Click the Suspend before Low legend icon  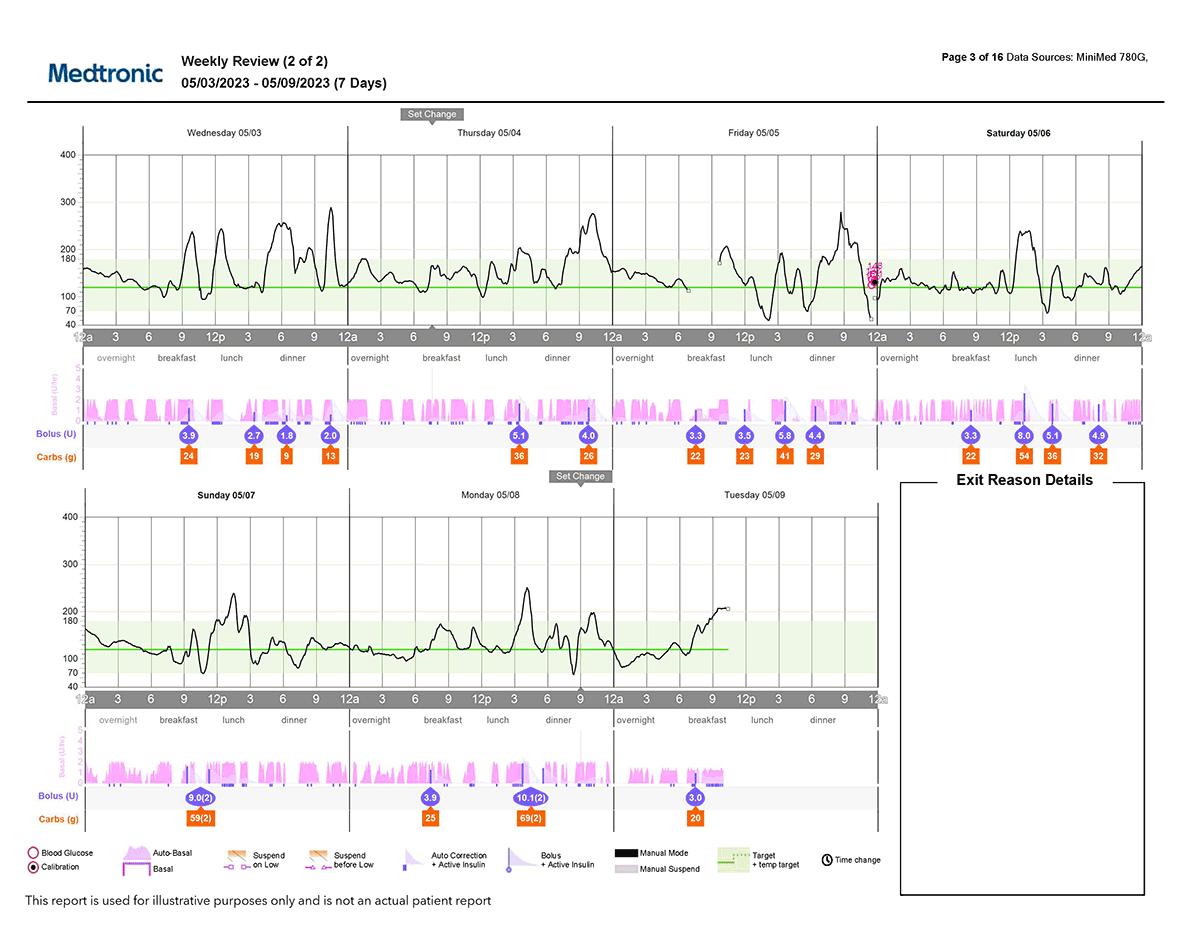click(318, 858)
